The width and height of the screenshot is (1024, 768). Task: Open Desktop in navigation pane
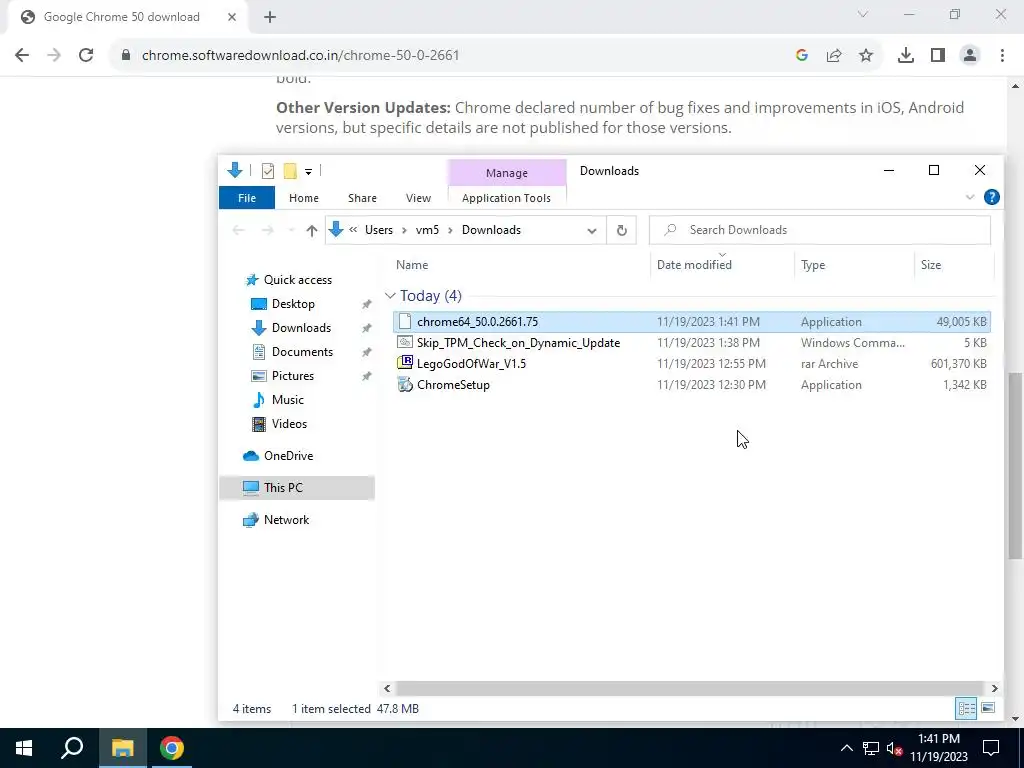(293, 304)
